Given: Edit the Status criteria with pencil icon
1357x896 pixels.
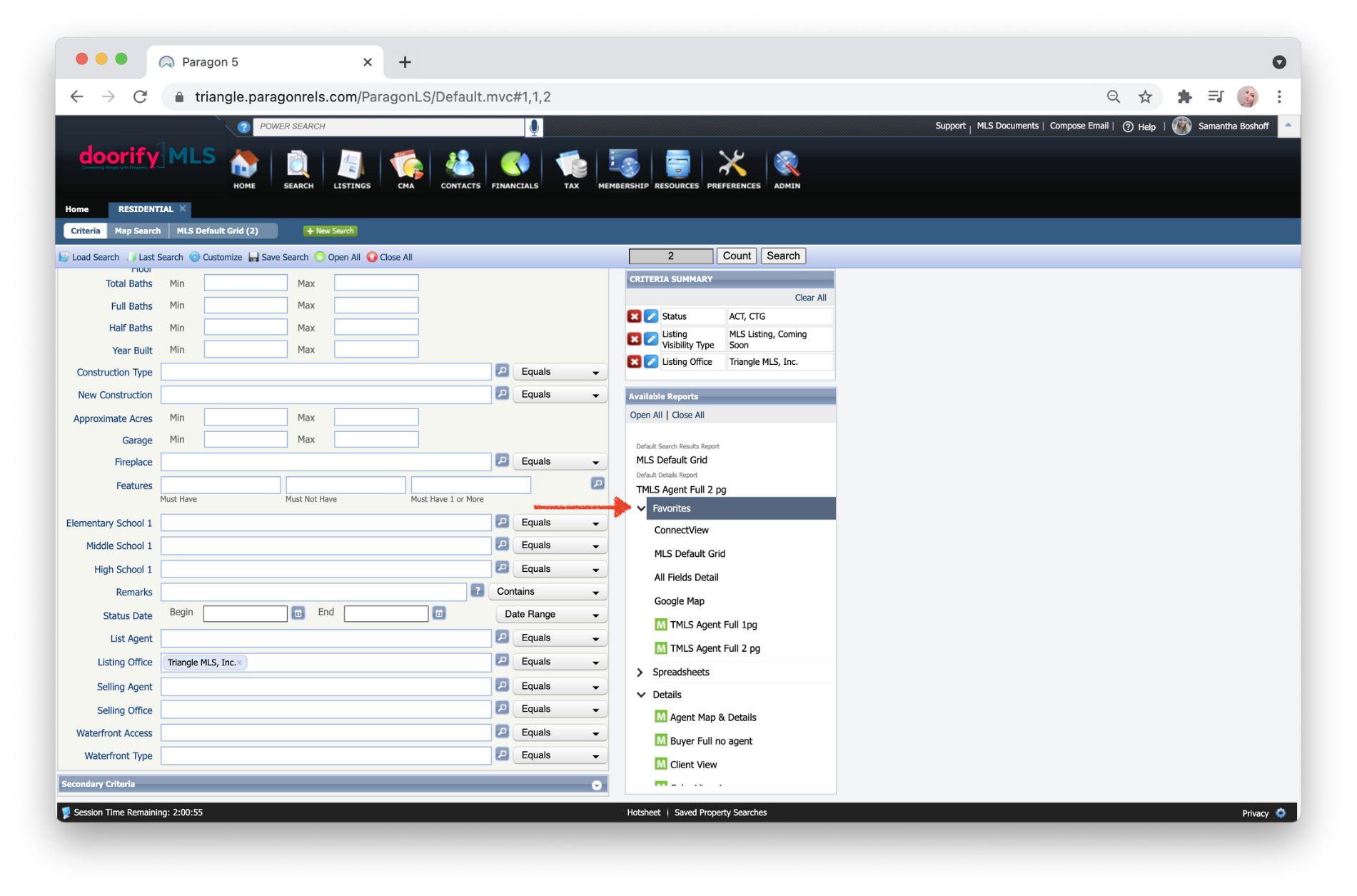Looking at the screenshot, I should click(x=651, y=316).
